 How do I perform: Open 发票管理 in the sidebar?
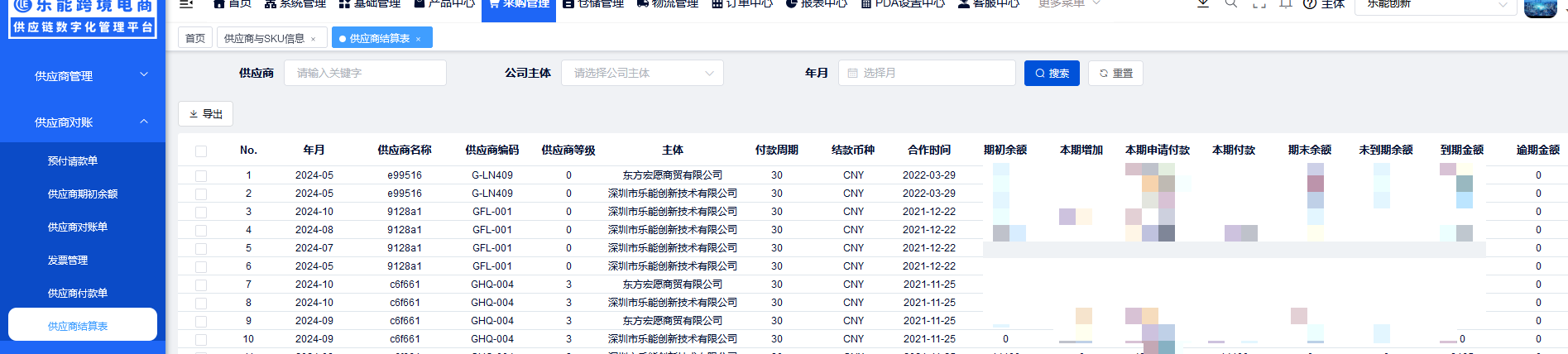point(68,261)
